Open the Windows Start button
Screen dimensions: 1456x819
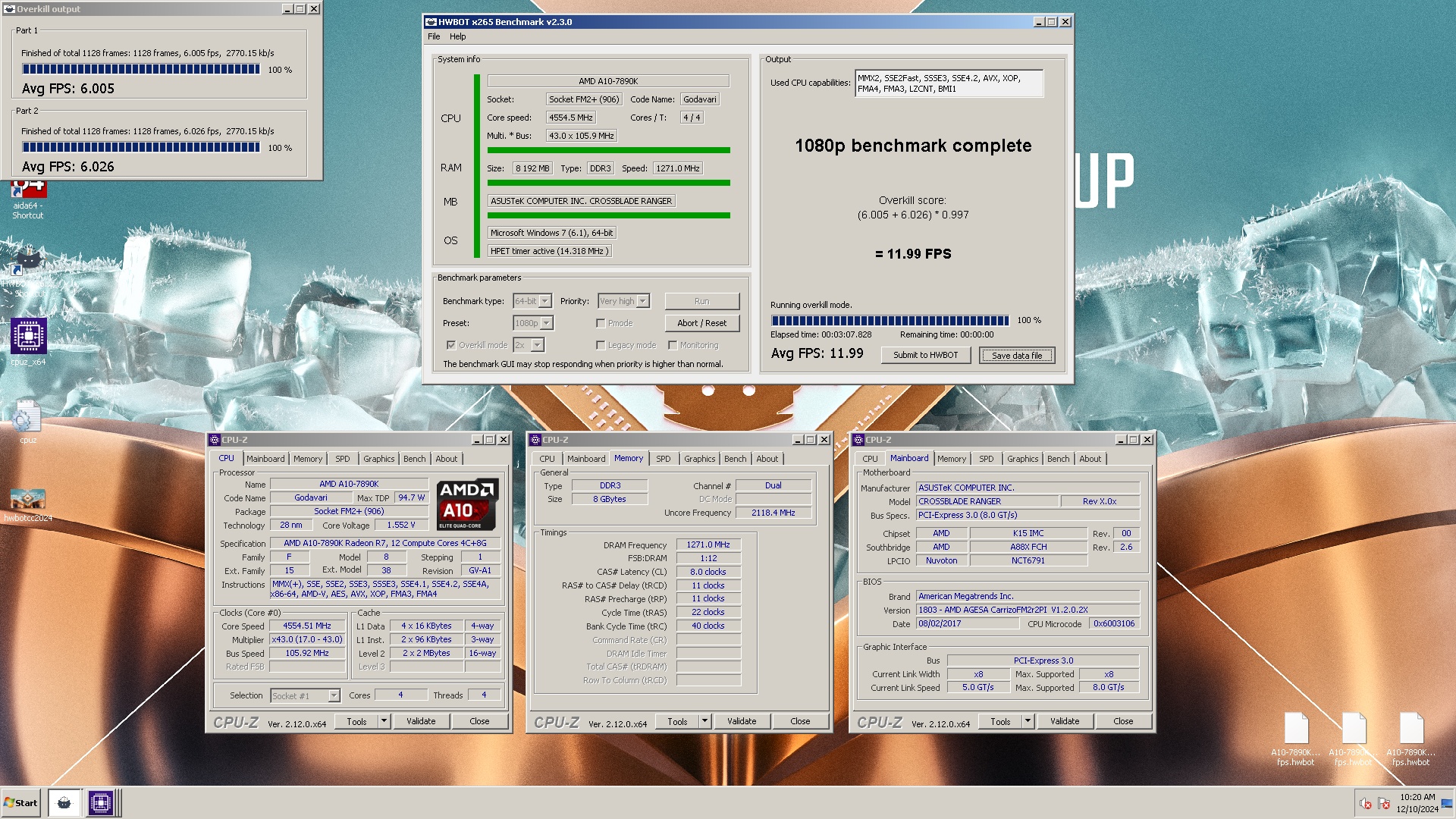(20, 803)
